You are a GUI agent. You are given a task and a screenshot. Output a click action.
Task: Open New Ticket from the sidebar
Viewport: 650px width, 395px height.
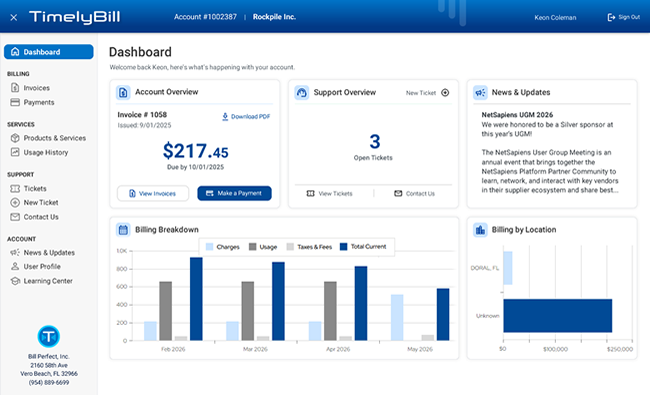tap(41, 203)
